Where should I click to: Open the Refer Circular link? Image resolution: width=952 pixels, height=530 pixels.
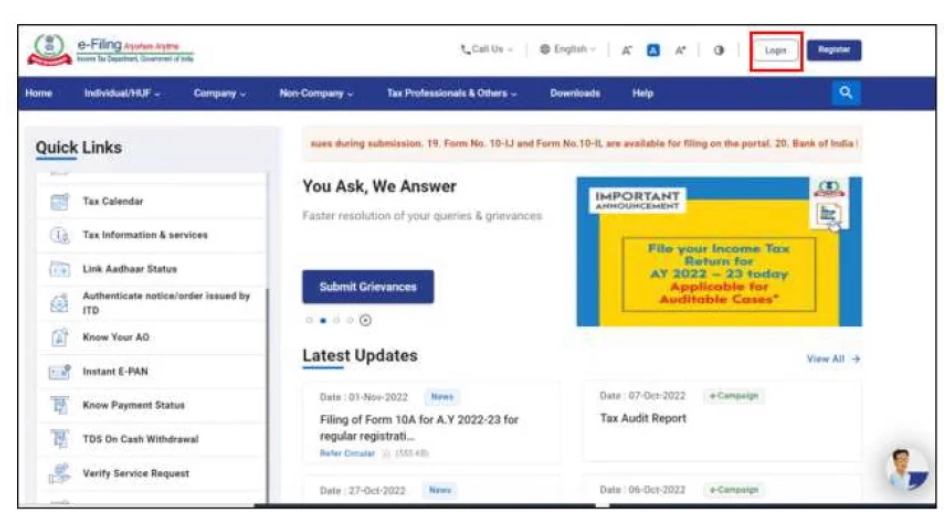[347, 454]
